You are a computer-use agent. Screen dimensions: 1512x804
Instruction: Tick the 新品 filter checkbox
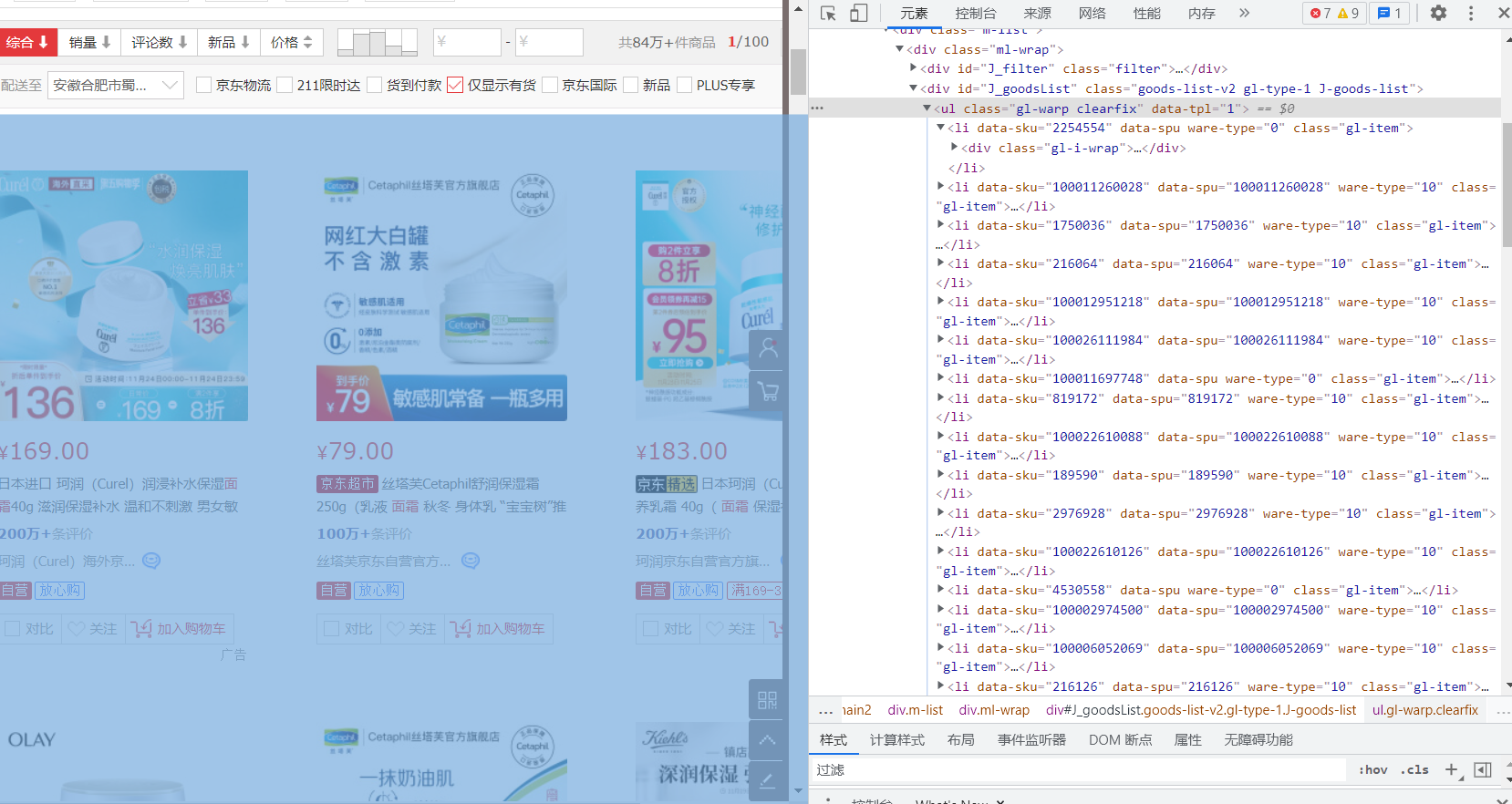tap(631, 85)
